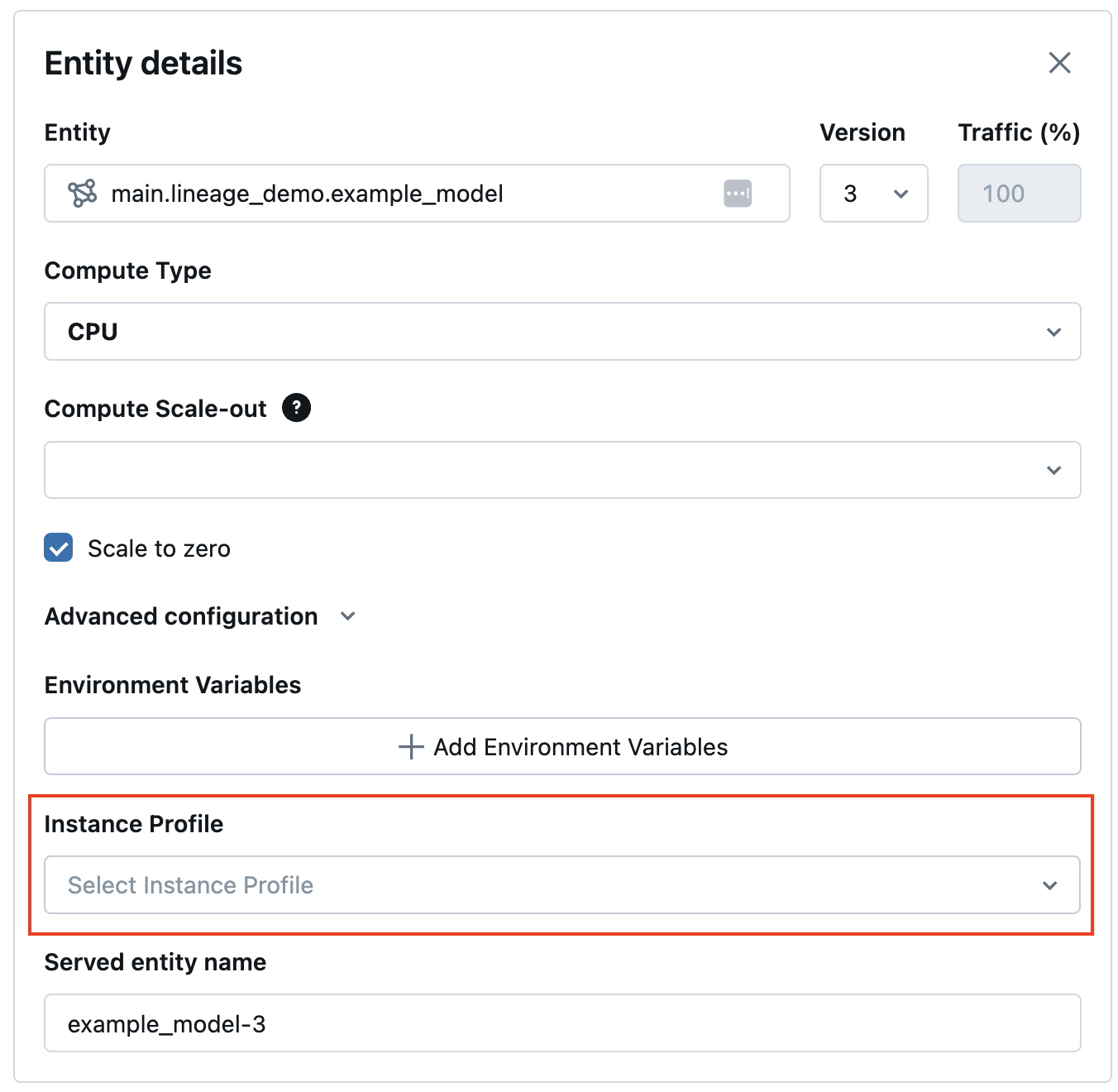Click the chevron arrow in the Compute Type box
The width and height of the screenshot is (1118, 1092).
click(1053, 332)
